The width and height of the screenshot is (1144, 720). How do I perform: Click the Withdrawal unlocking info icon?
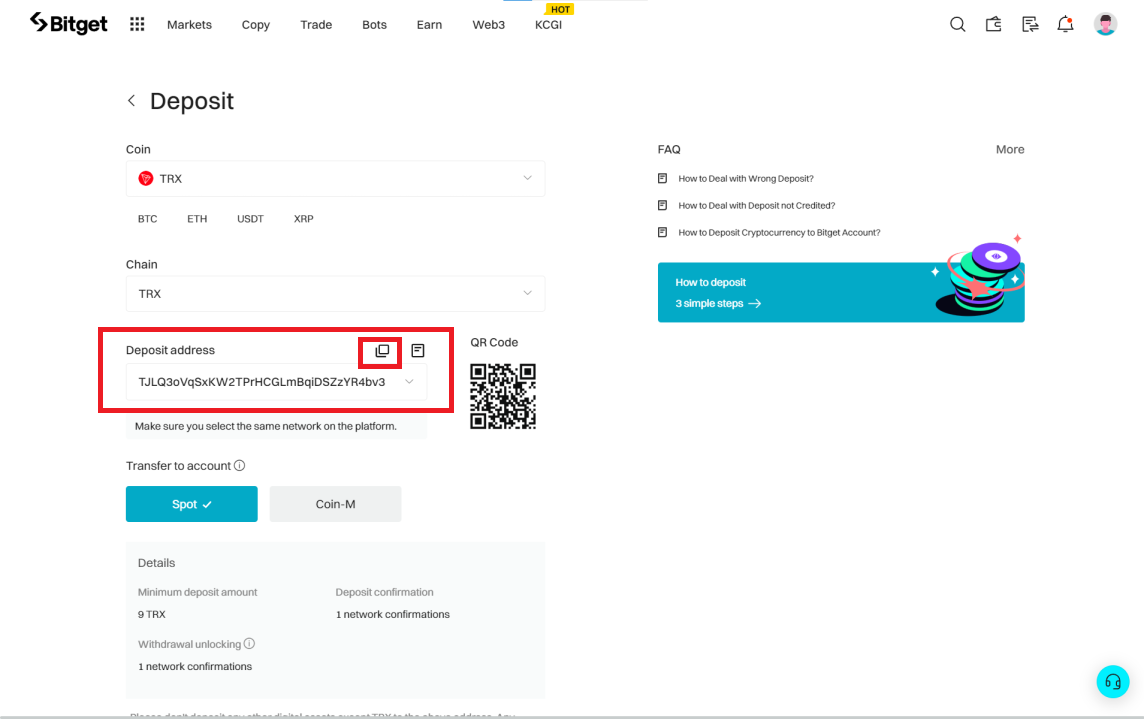click(x=250, y=643)
